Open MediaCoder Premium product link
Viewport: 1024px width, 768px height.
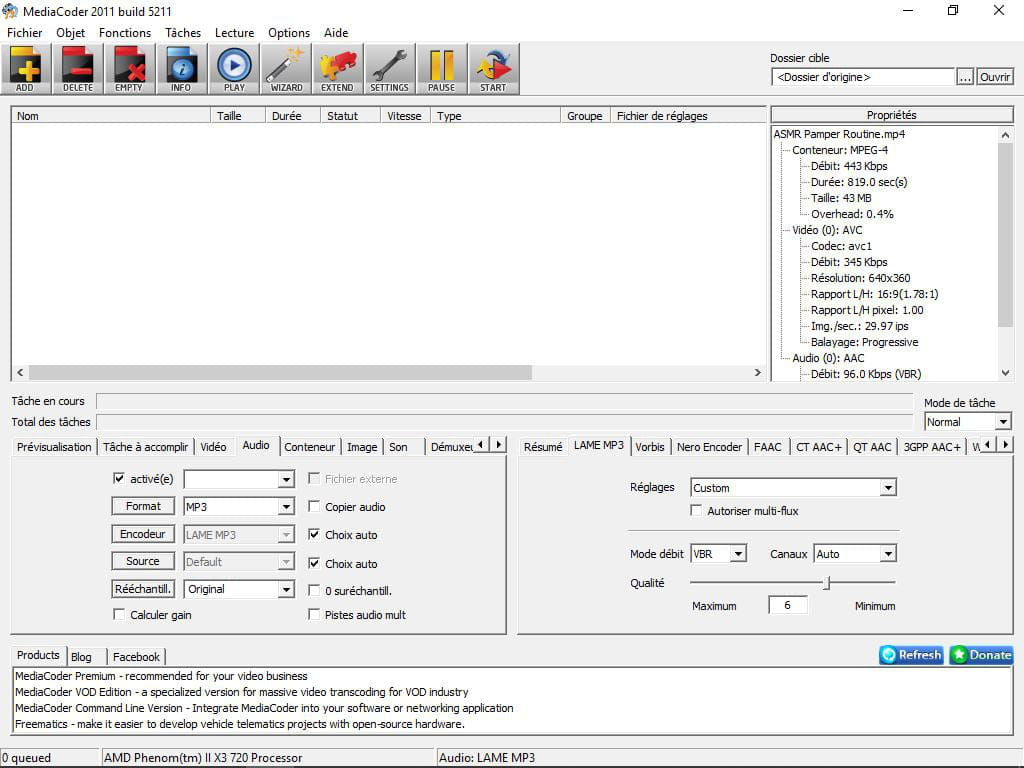(x=161, y=676)
